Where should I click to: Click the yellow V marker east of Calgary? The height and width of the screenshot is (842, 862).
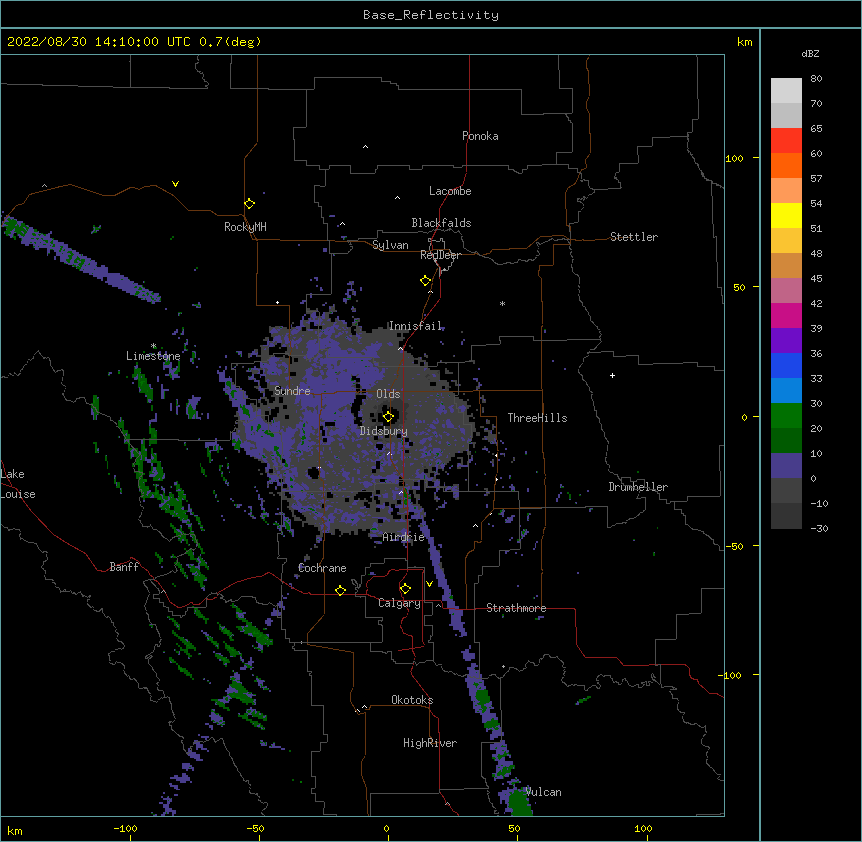[429, 584]
